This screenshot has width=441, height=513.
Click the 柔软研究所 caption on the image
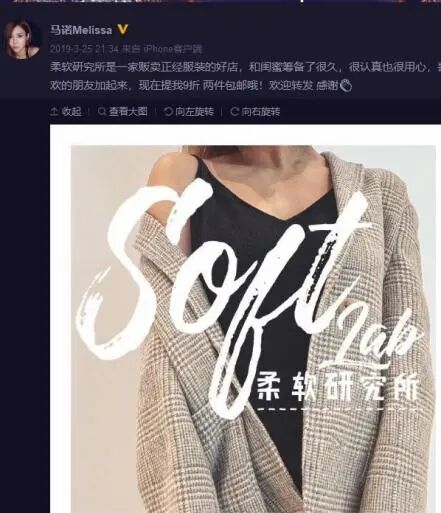coord(337,386)
